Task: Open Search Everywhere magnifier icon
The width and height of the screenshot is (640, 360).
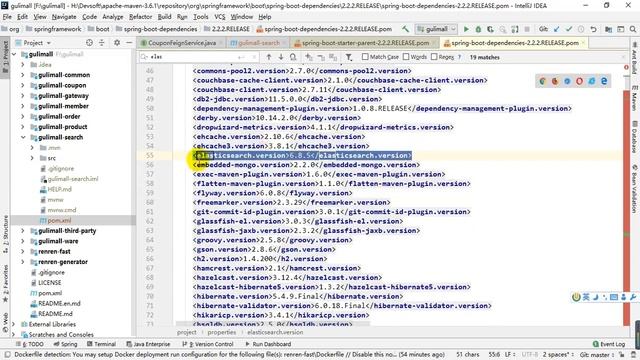Action: 633,29
